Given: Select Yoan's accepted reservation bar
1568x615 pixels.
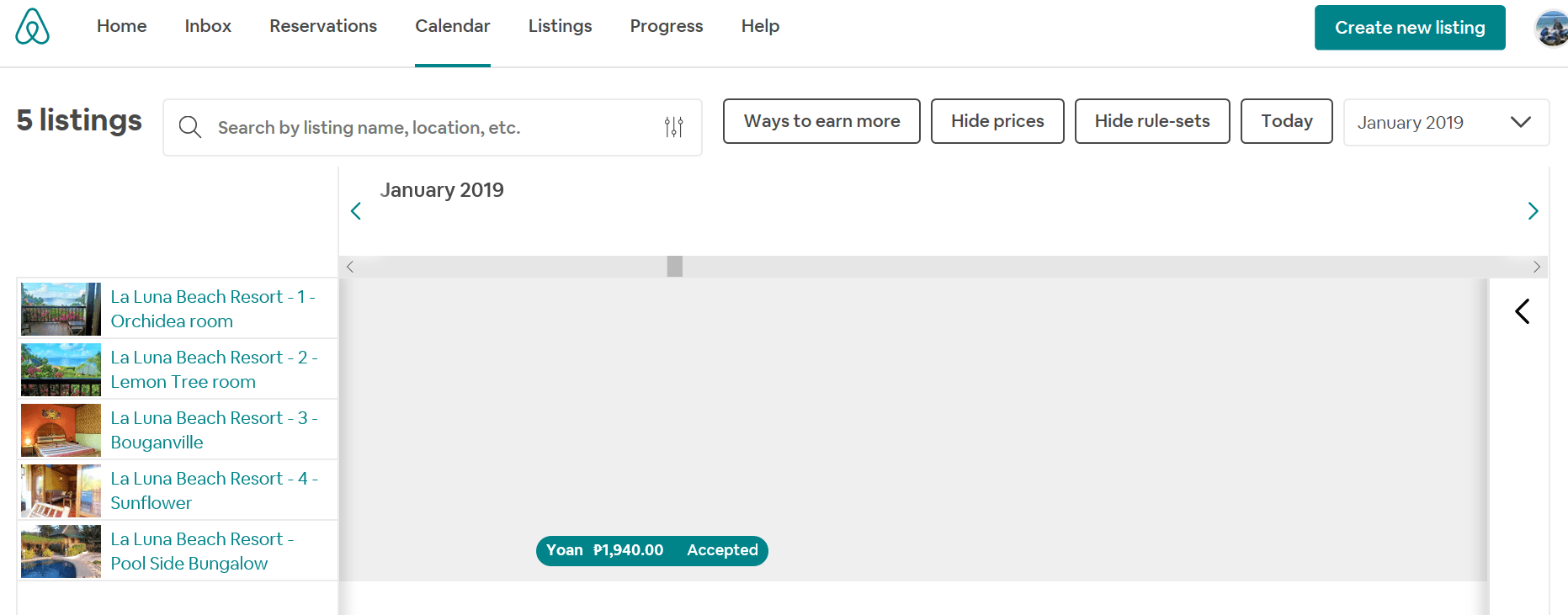Looking at the screenshot, I should [651, 550].
